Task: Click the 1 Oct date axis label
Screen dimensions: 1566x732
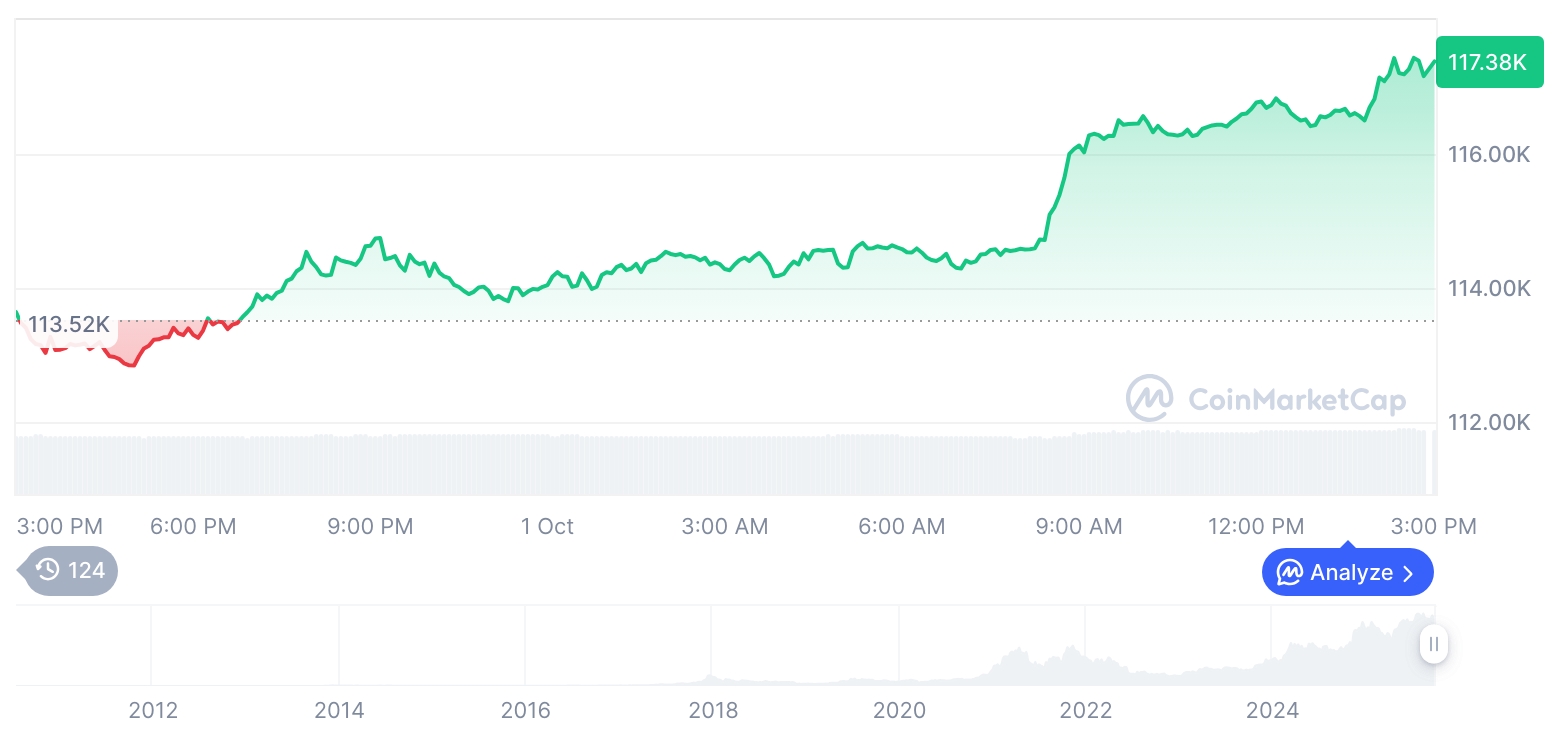Action: (x=547, y=526)
